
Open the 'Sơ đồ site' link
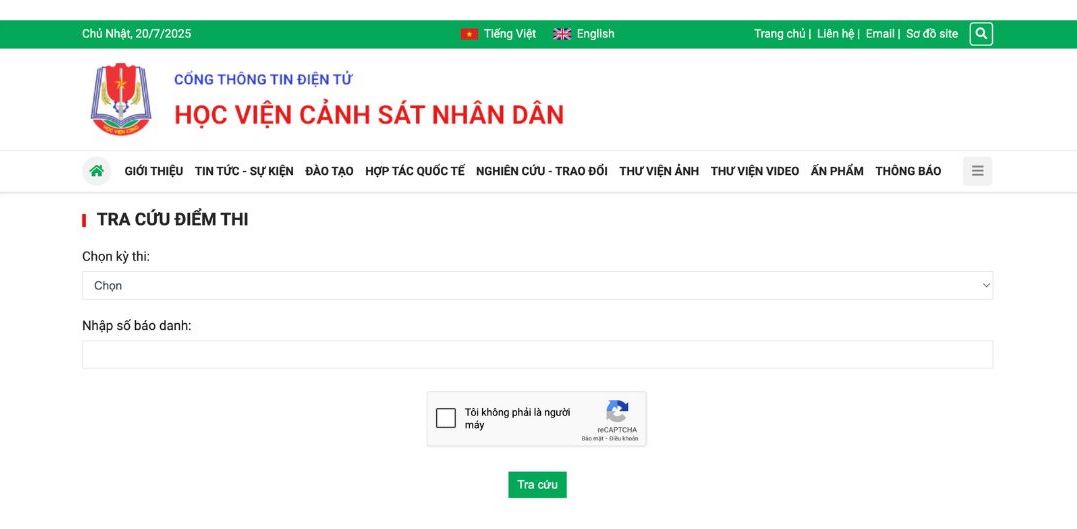pos(932,34)
